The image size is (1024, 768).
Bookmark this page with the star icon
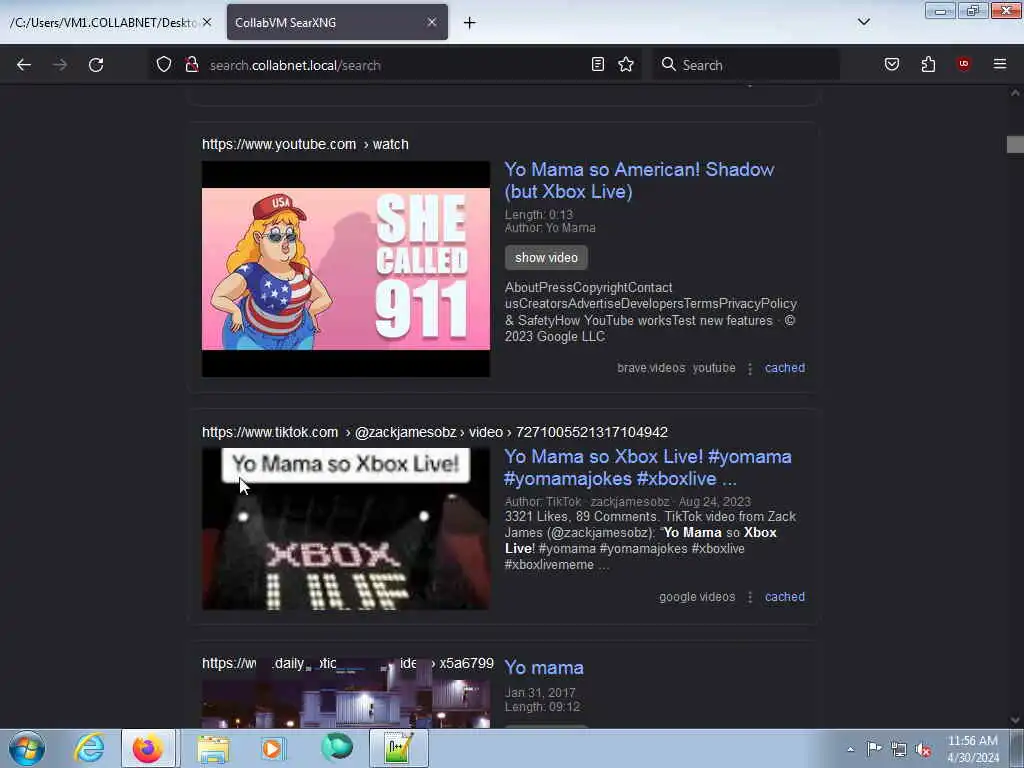(x=626, y=64)
